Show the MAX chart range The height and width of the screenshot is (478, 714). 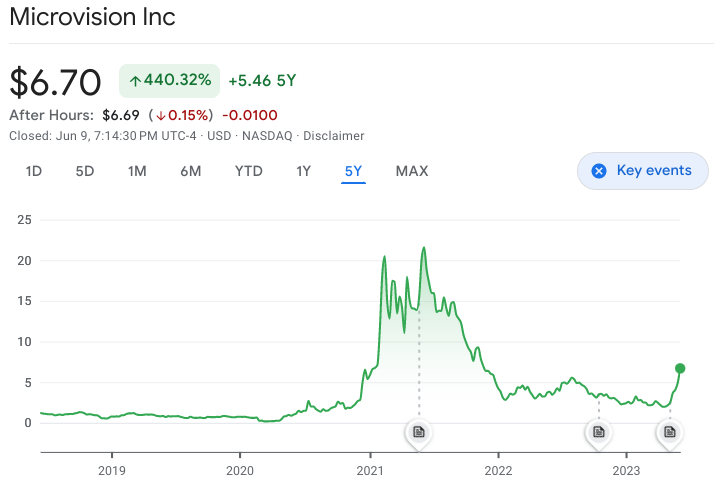[x=412, y=171]
